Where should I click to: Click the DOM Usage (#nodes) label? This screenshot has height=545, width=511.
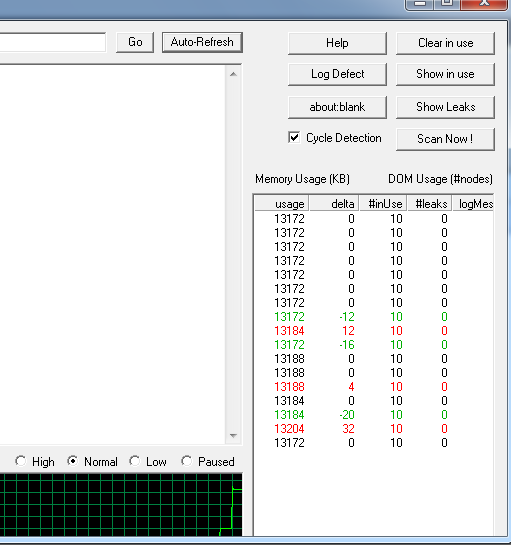pyautogui.click(x=440, y=179)
